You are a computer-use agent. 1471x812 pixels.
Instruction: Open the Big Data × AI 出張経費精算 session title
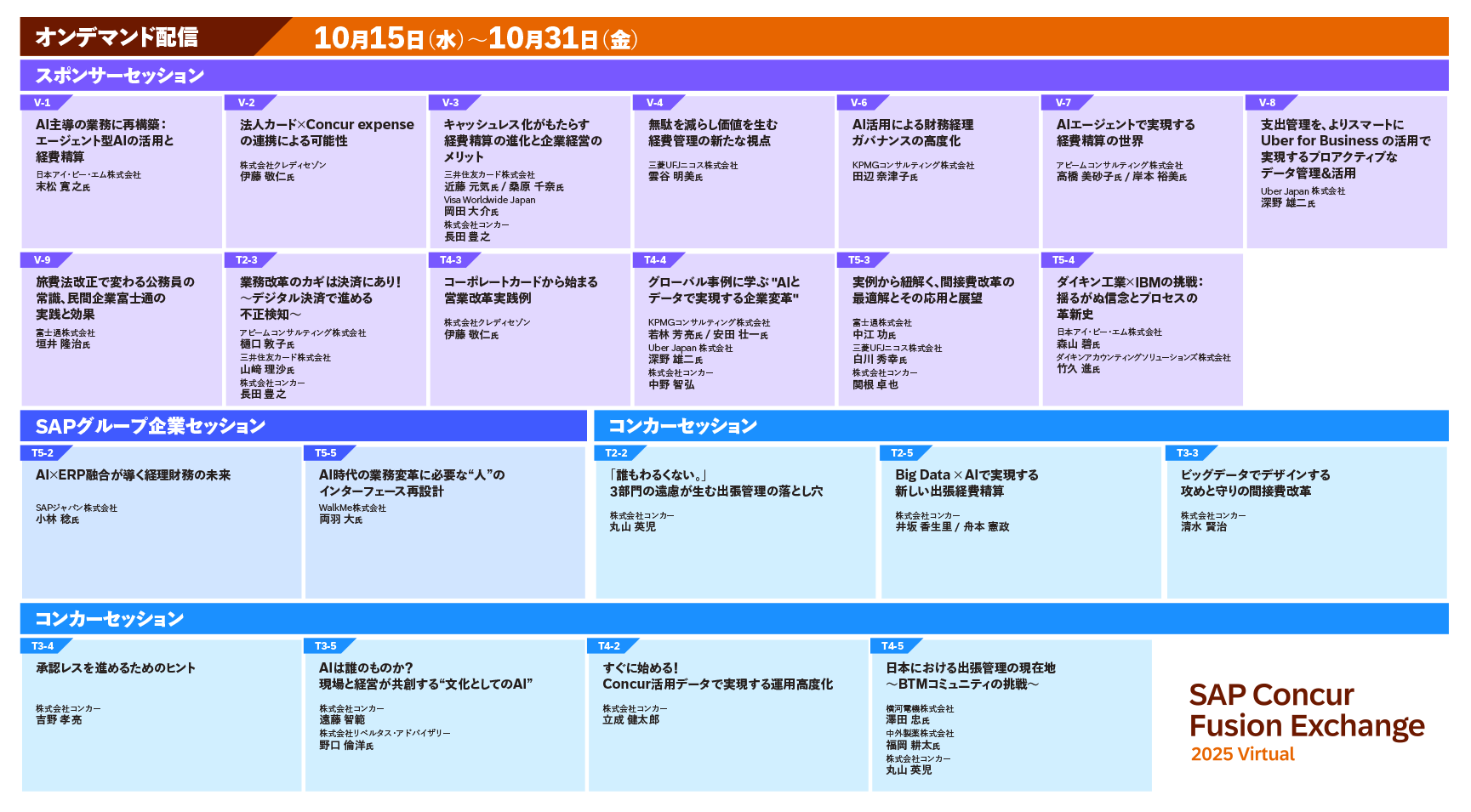[966, 483]
